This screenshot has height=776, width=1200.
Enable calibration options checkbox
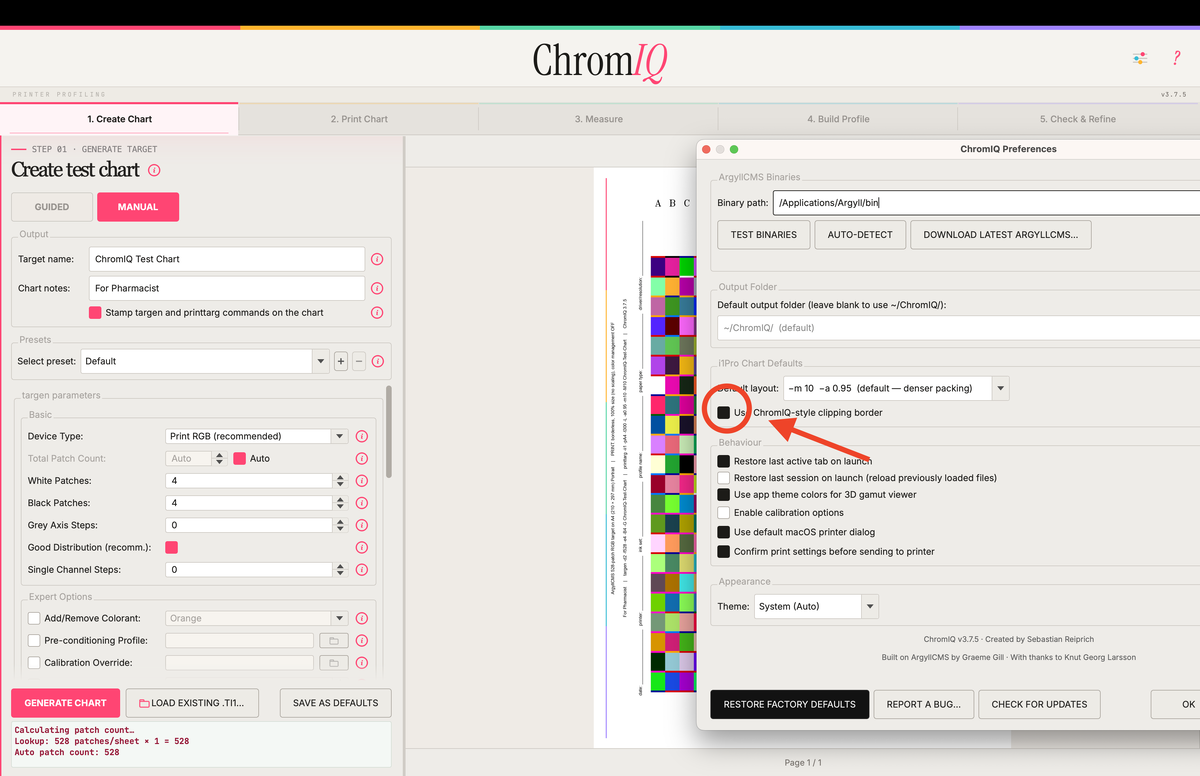[723, 513]
